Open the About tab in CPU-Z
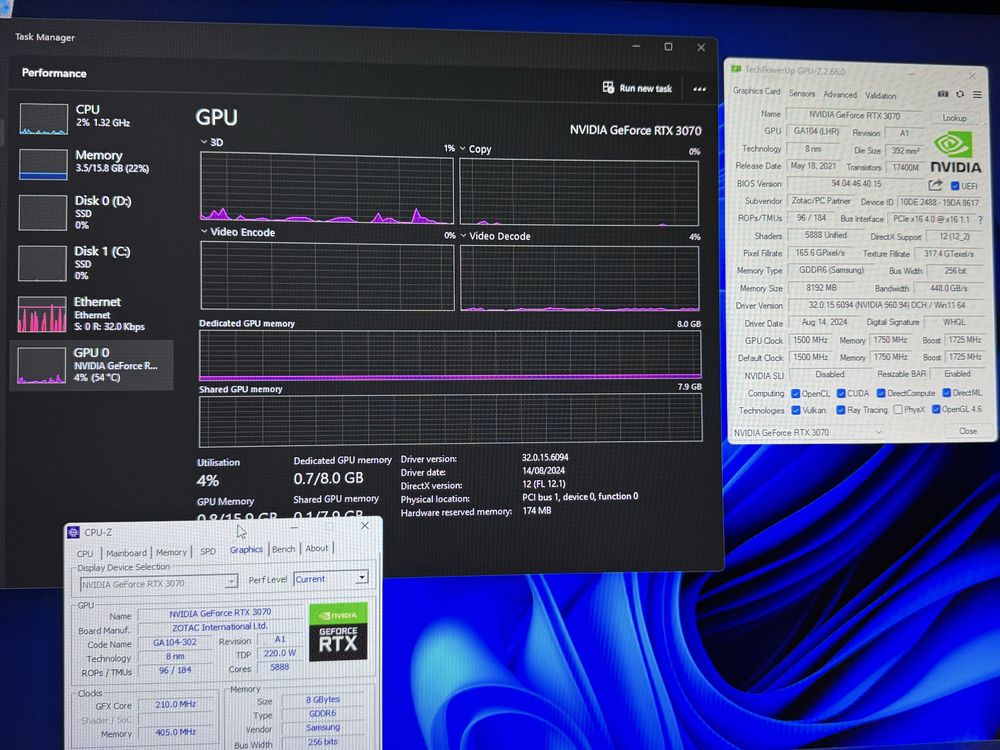Screen dimensions: 1000x750 click(x=316, y=548)
